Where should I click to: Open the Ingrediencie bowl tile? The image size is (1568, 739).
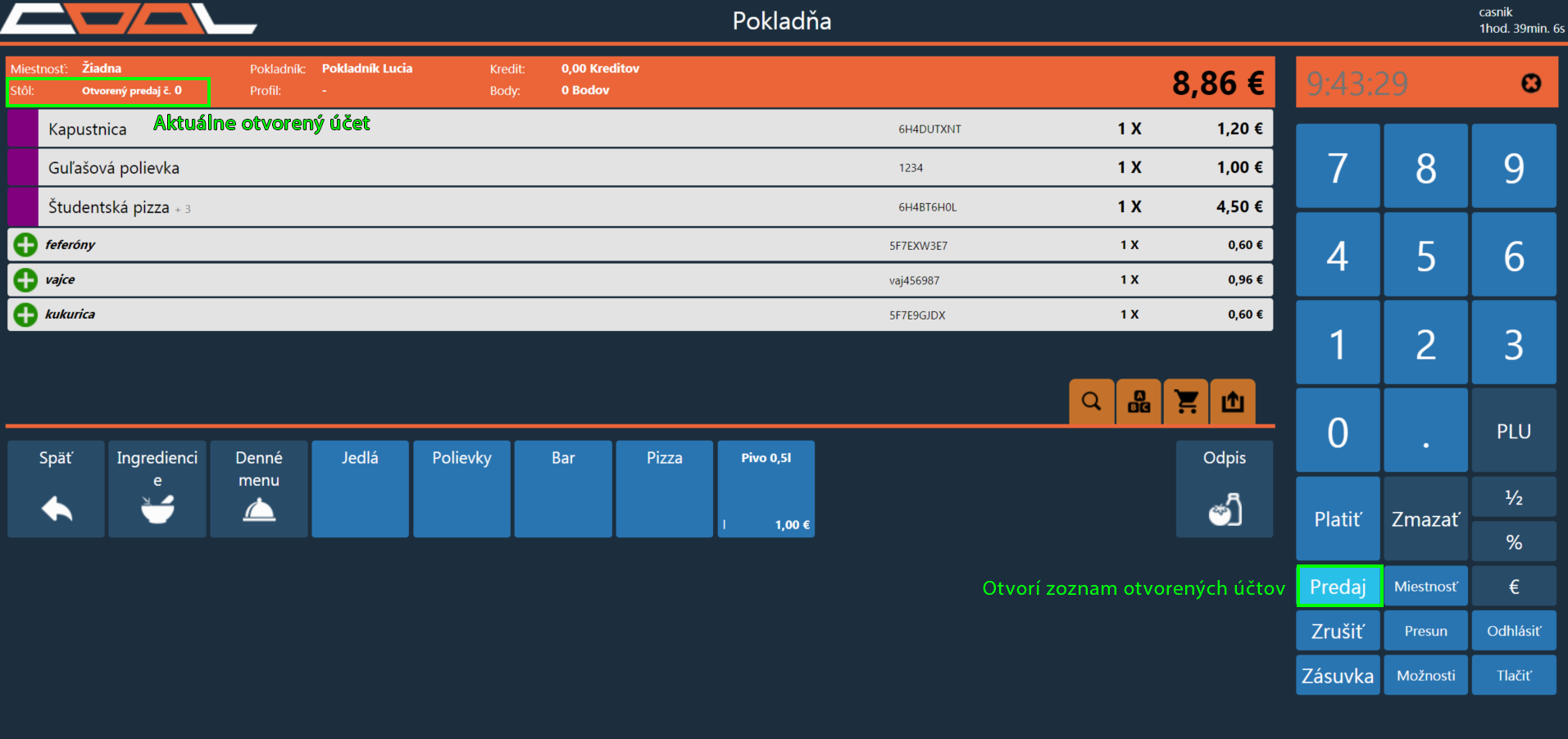tap(157, 489)
